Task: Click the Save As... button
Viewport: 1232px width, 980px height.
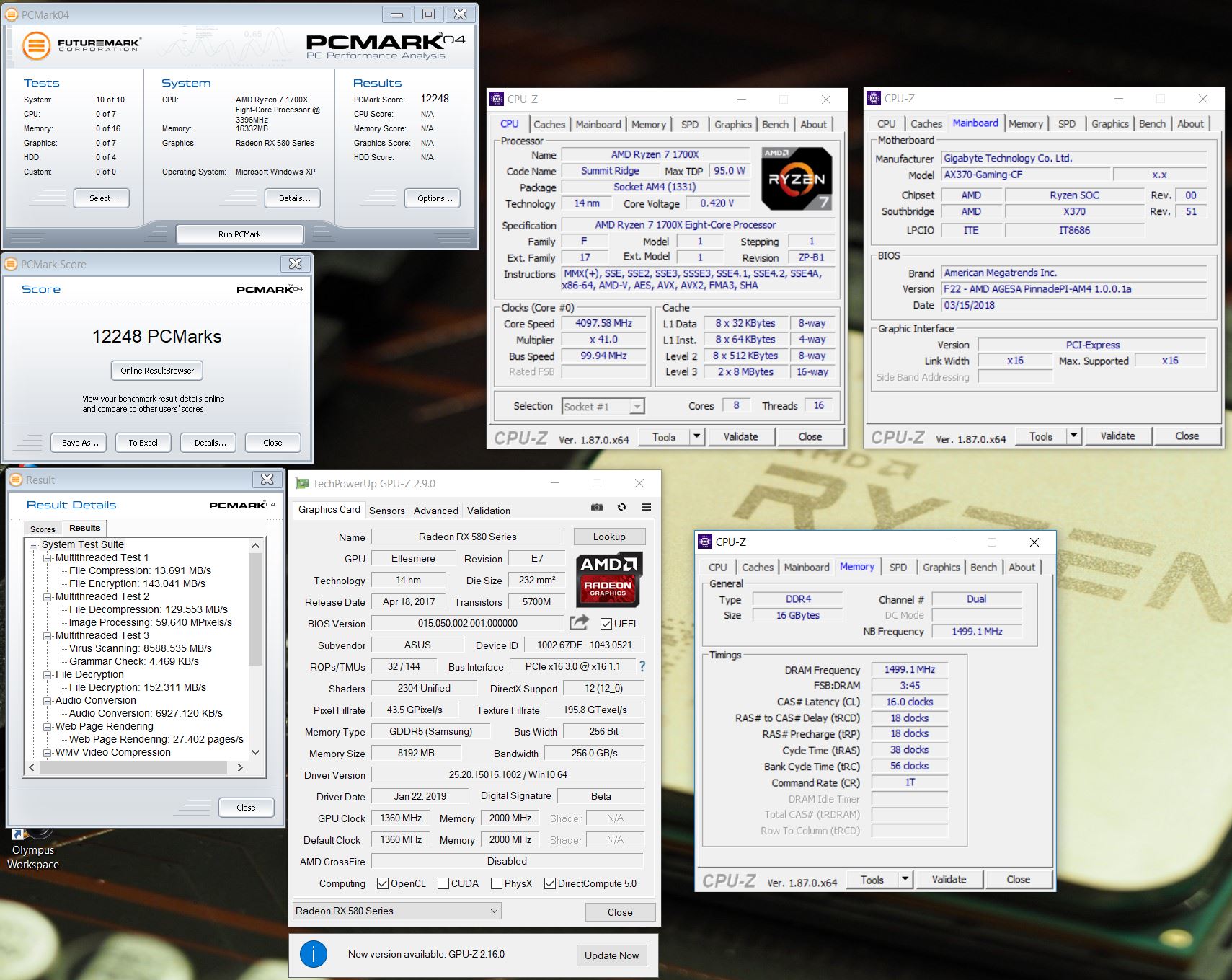Action: tap(80, 443)
